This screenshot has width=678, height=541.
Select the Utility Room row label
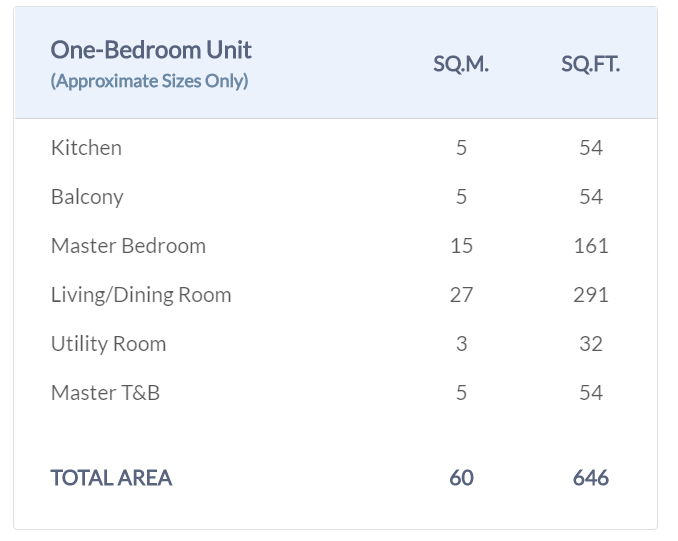(108, 343)
